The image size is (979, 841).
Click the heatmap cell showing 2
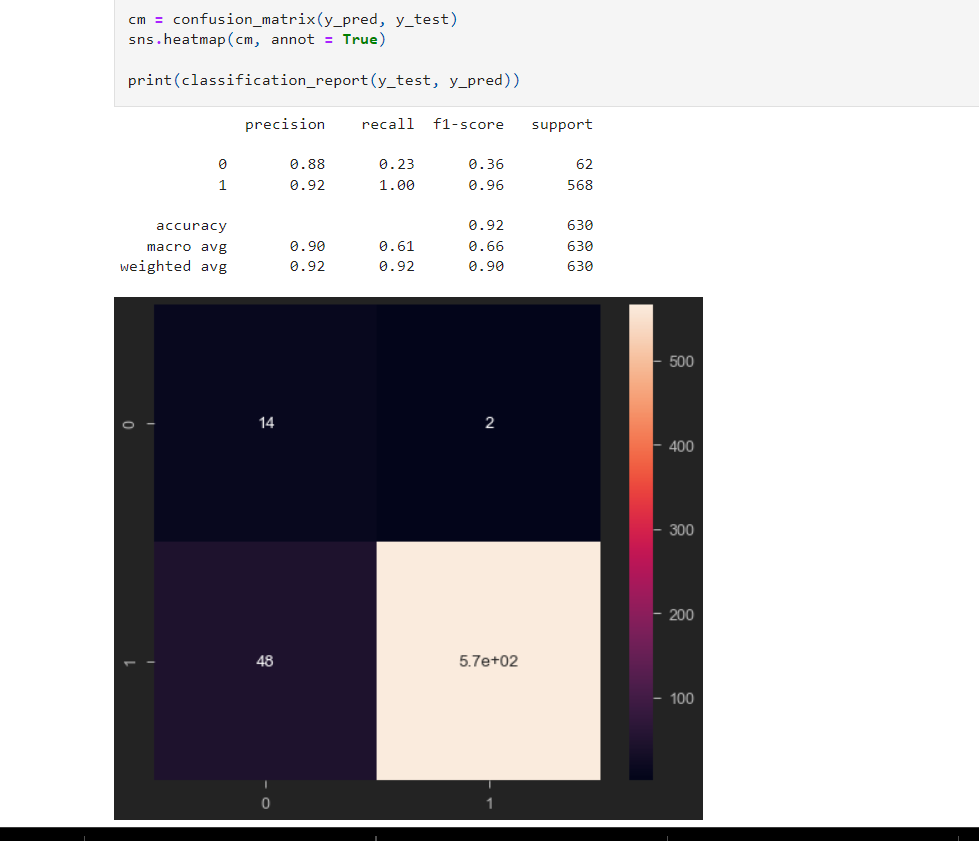pos(489,422)
